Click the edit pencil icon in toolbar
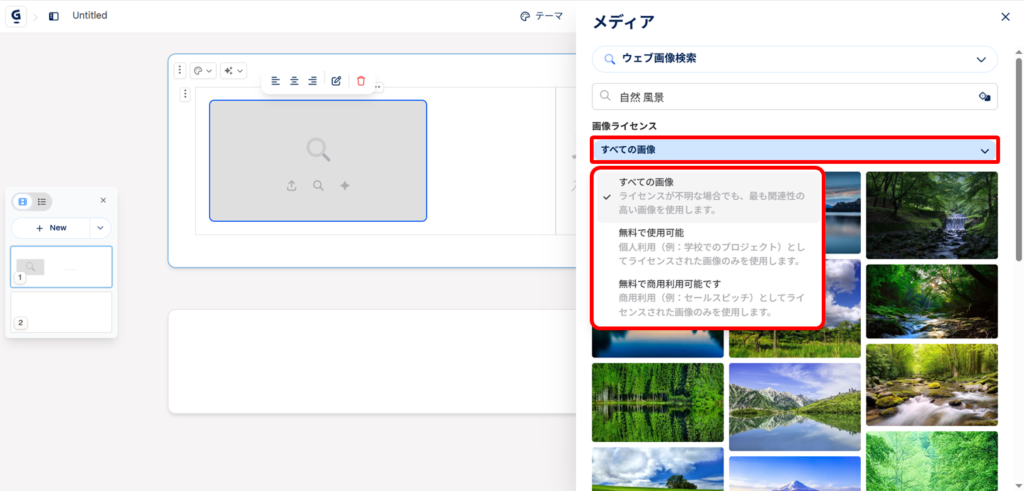 coord(336,81)
